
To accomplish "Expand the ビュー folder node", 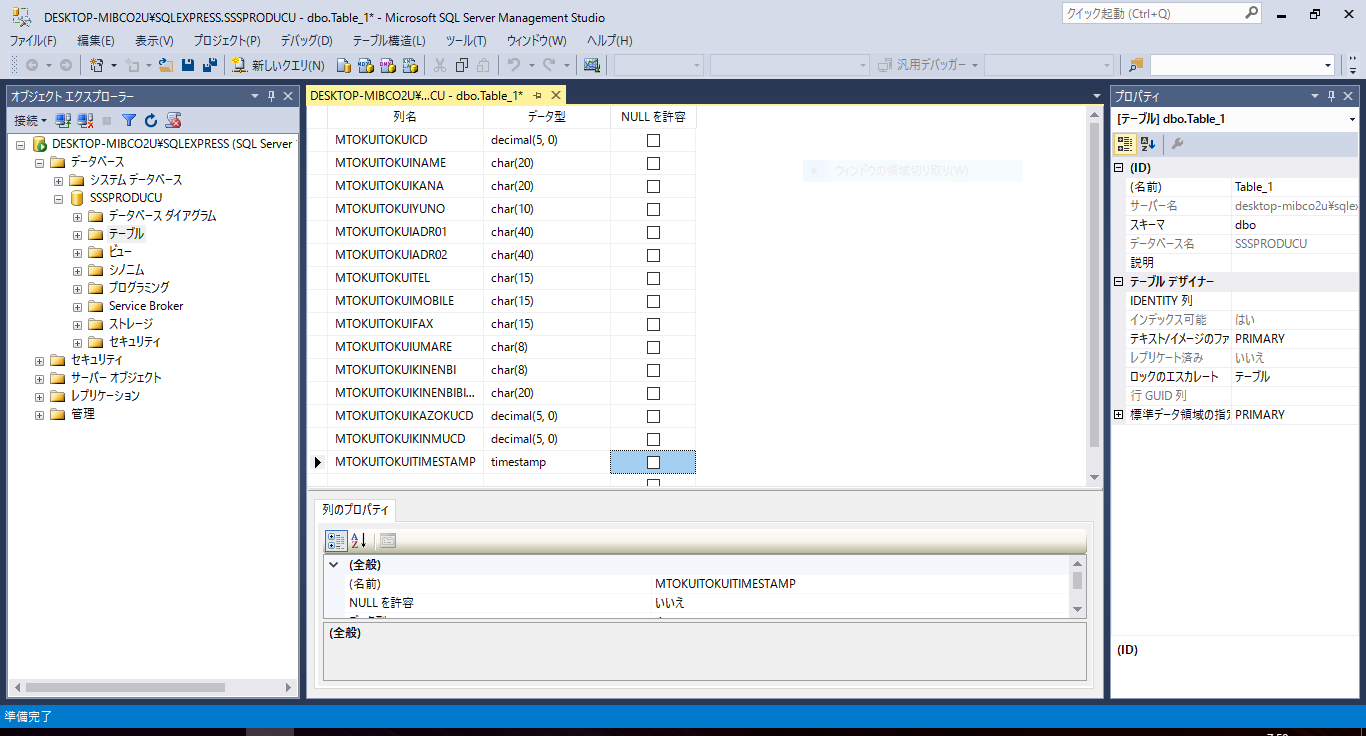I will tap(77, 252).
